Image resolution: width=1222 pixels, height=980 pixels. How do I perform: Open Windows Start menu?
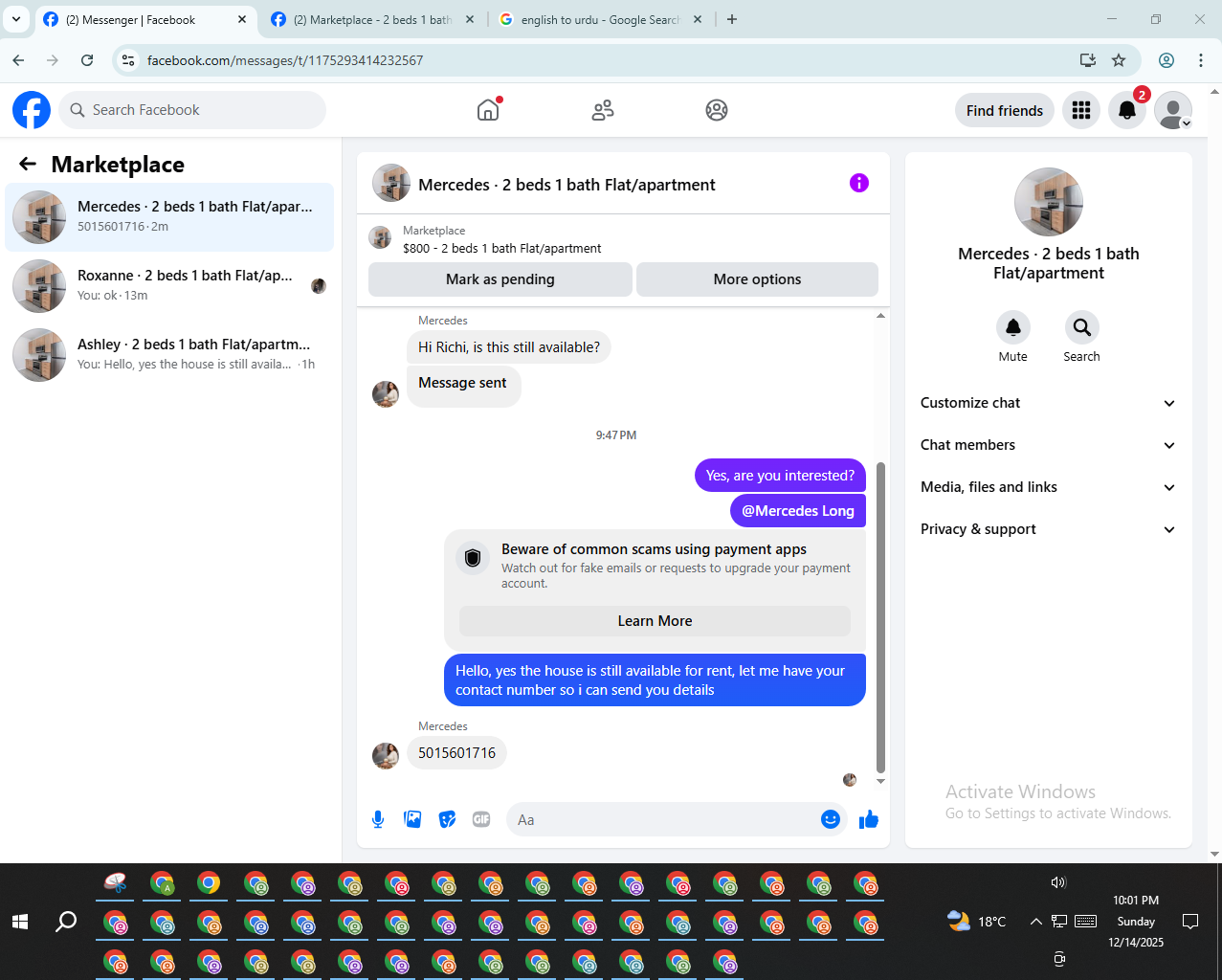20,922
